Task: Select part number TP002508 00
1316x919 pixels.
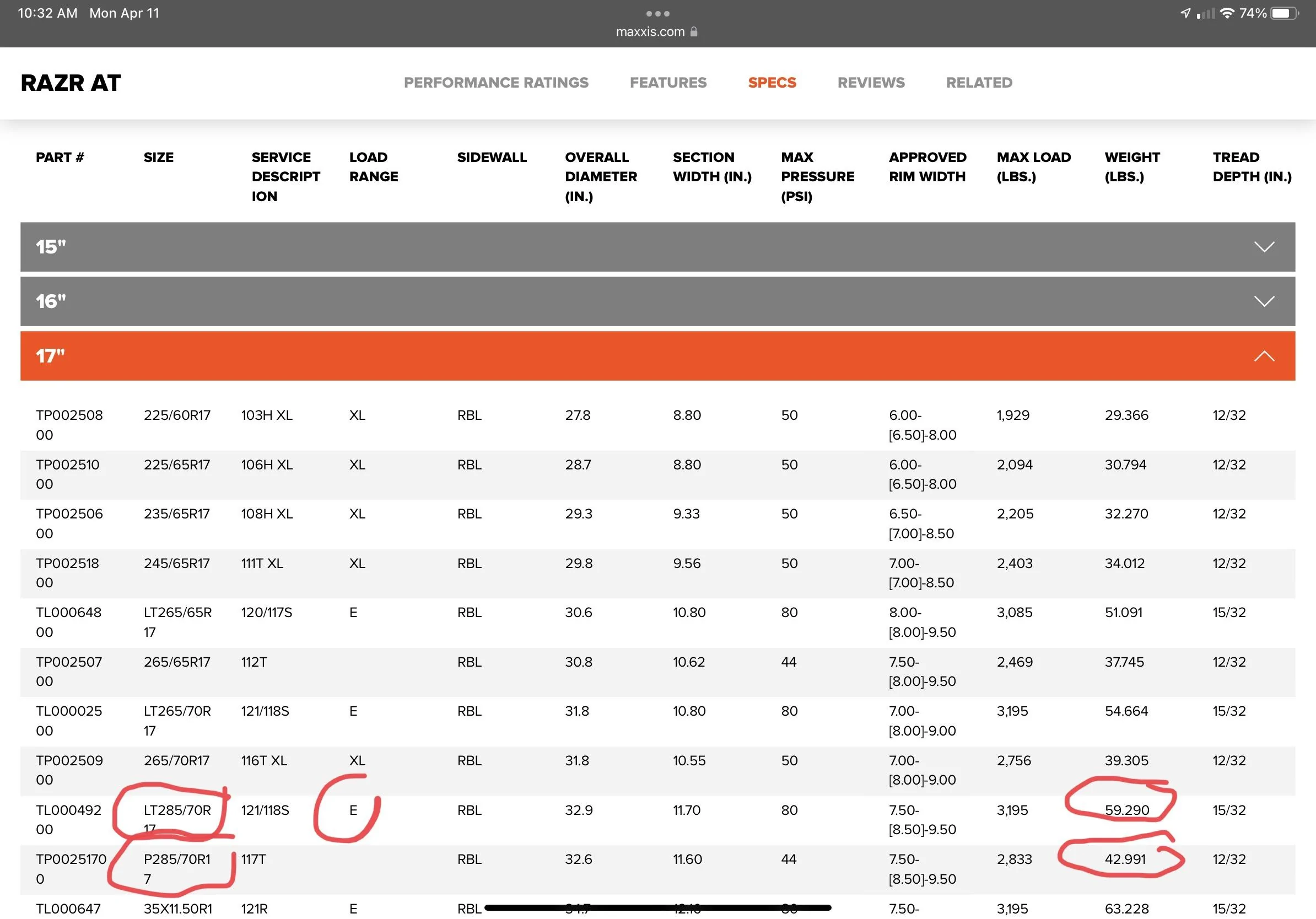Action: click(x=69, y=425)
